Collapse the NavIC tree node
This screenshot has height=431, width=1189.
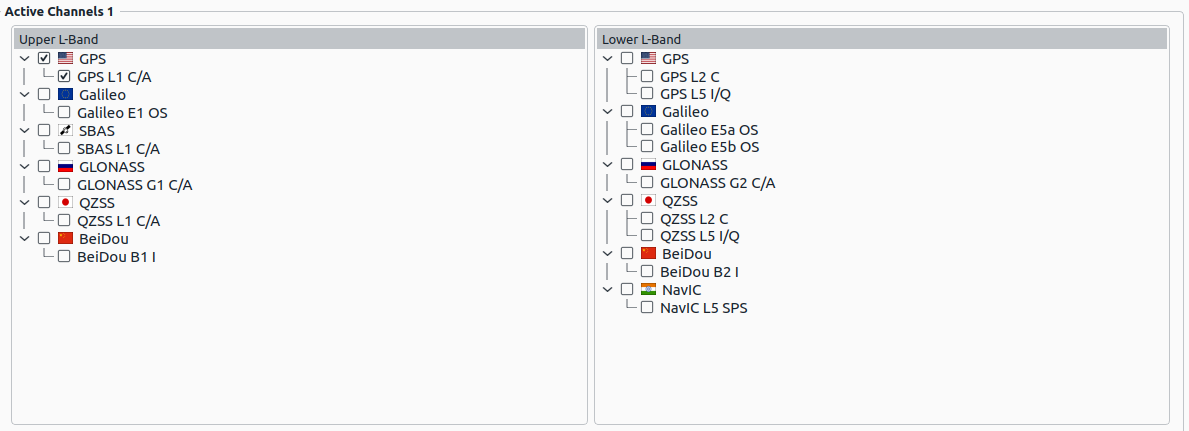coord(608,290)
